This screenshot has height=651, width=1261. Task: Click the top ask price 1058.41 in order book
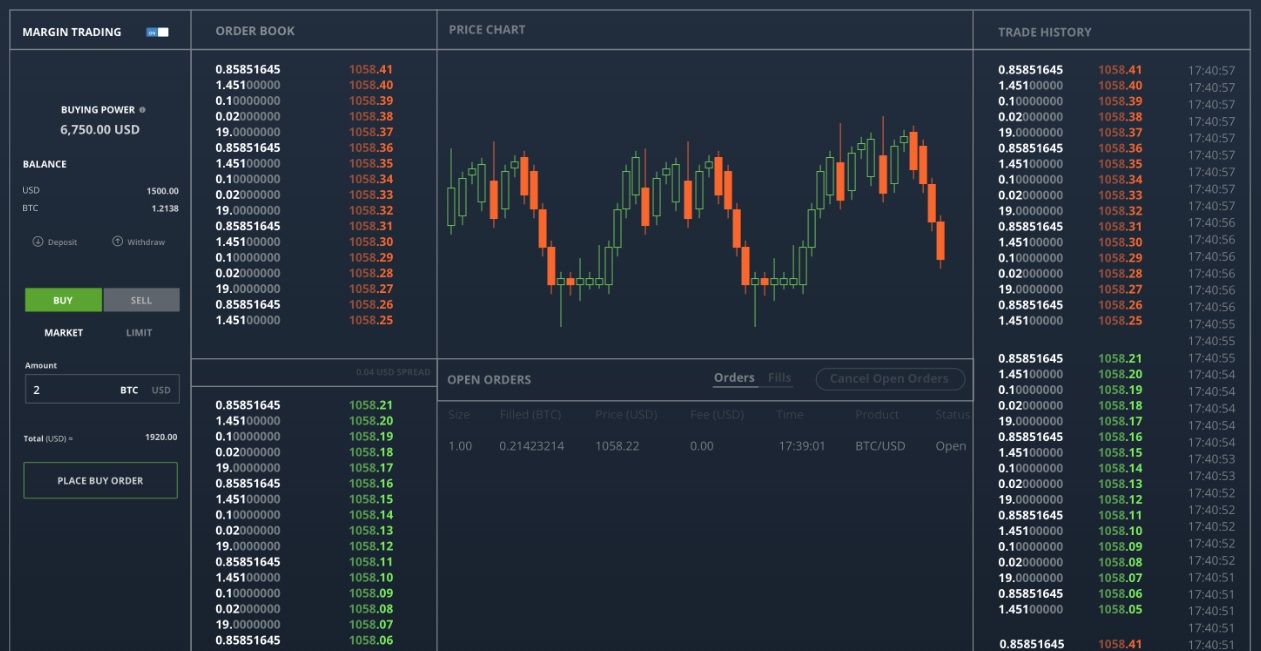[x=370, y=70]
